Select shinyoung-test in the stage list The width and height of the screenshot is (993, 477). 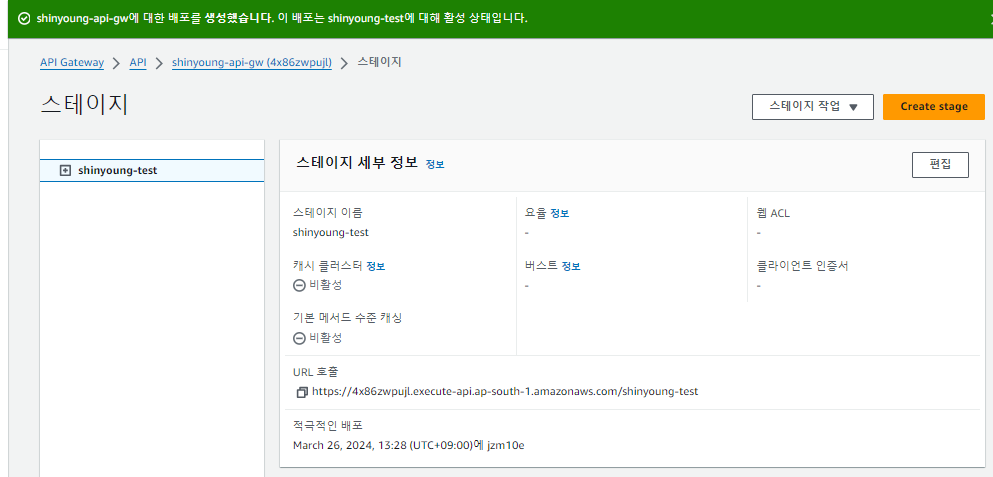152,170
